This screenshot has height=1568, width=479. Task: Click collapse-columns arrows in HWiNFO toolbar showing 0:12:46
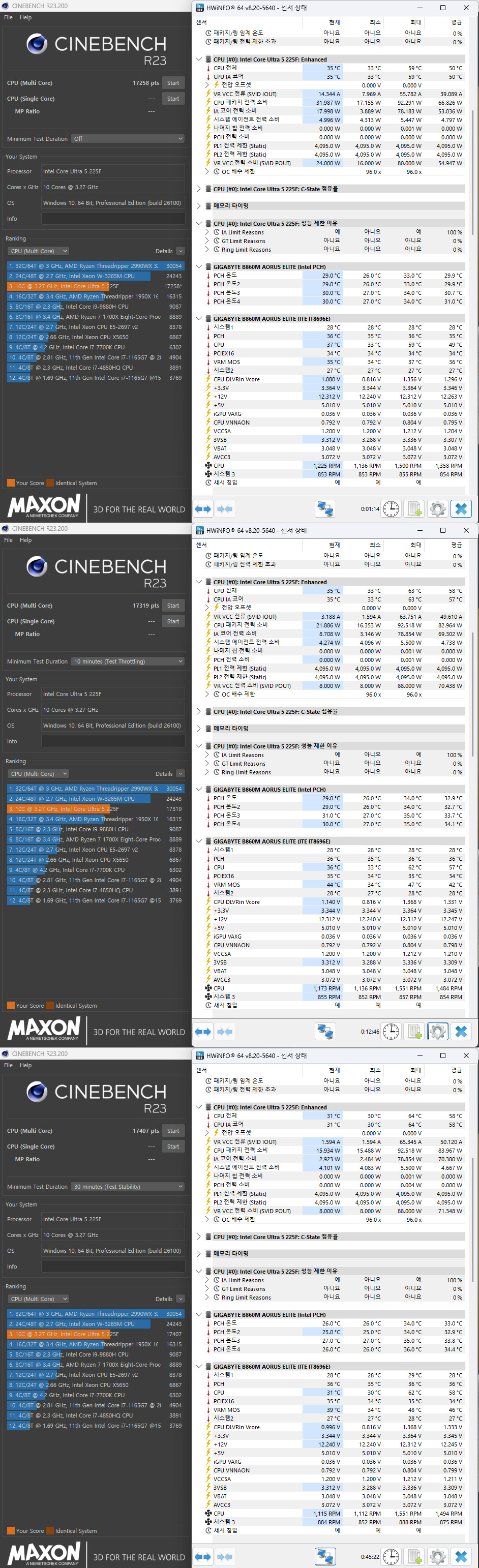coord(225,1032)
